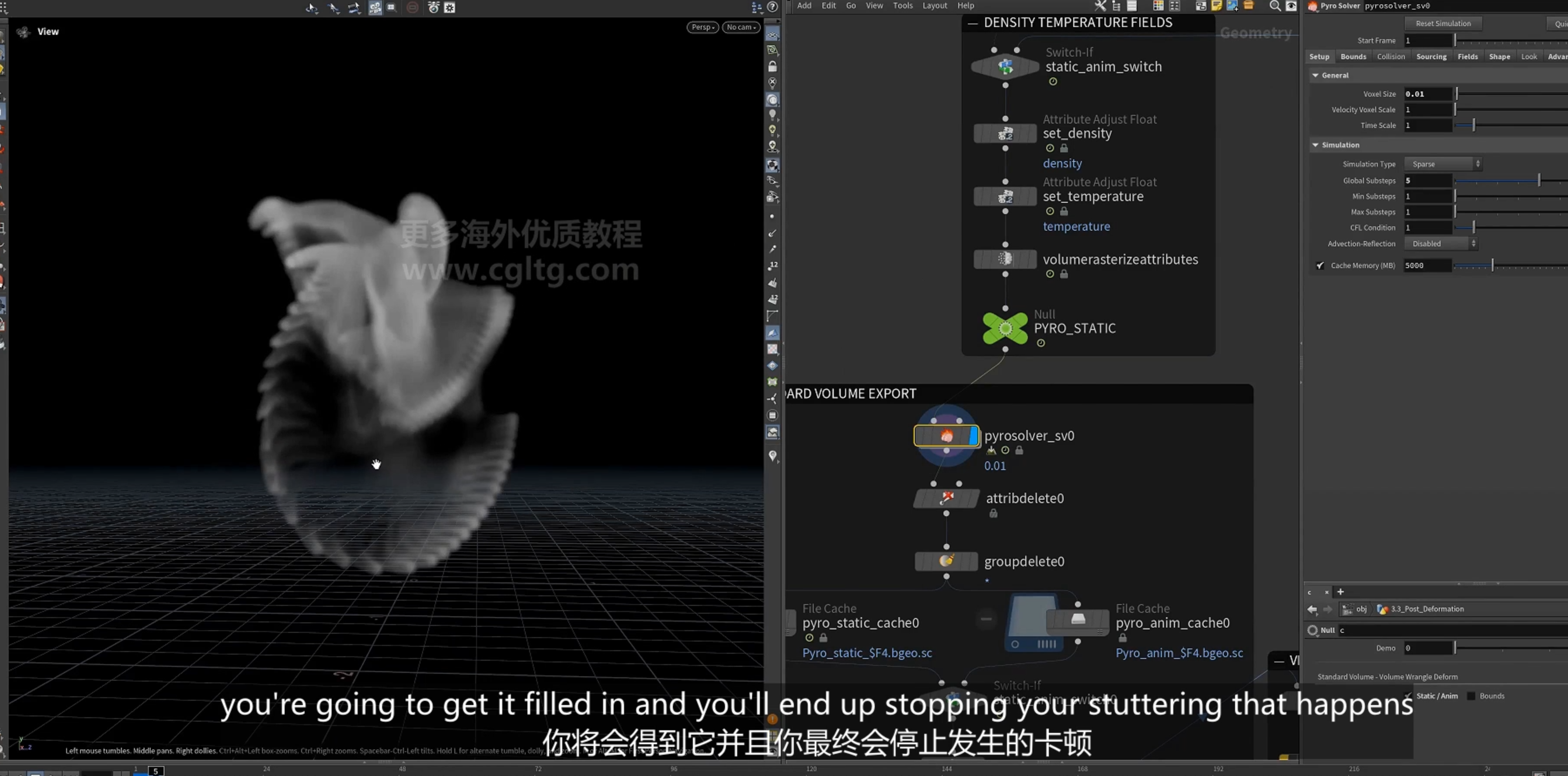Adjust the CFL Condition slider handle
The width and height of the screenshot is (1568, 776).
pyautogui.click(x=1473, y=228)
